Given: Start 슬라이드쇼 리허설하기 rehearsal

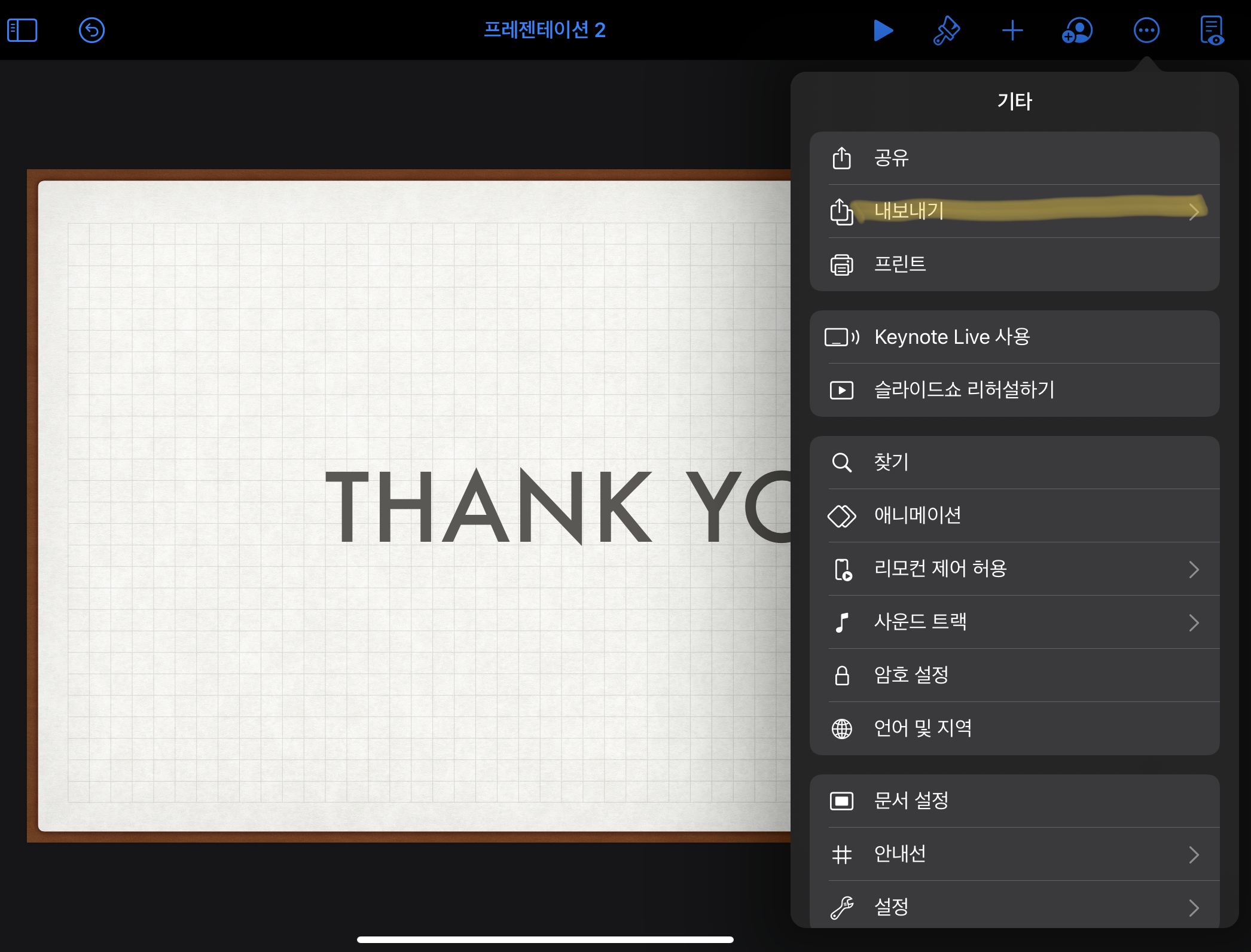Looking at the screenshot, I should [1014, 390].
